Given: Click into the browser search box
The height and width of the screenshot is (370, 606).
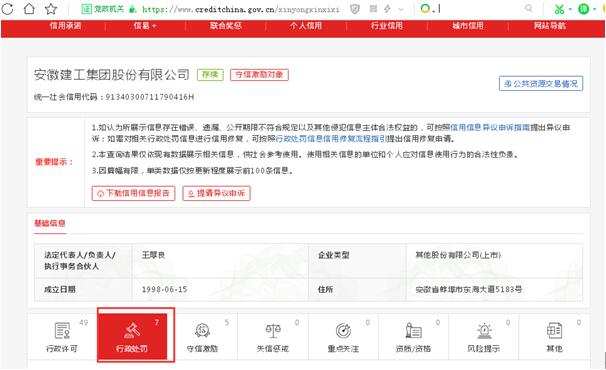Looking at the screenshot, I should [x=479, y=9].
